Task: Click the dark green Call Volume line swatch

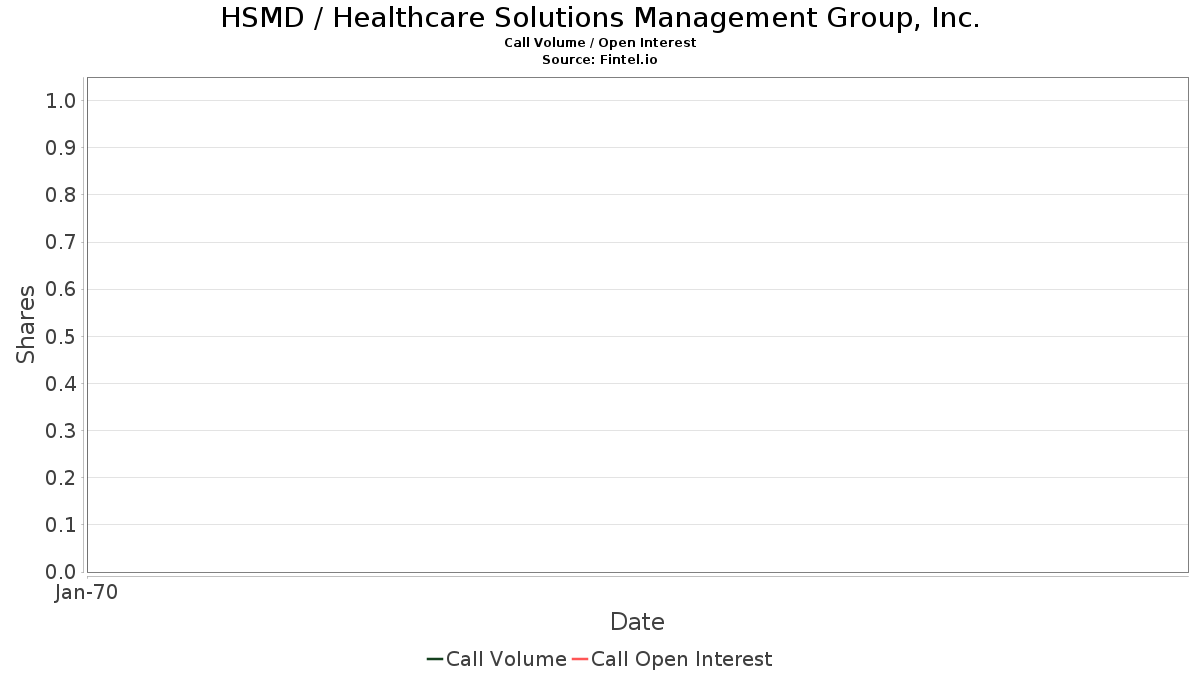Action: coord(435,659)
